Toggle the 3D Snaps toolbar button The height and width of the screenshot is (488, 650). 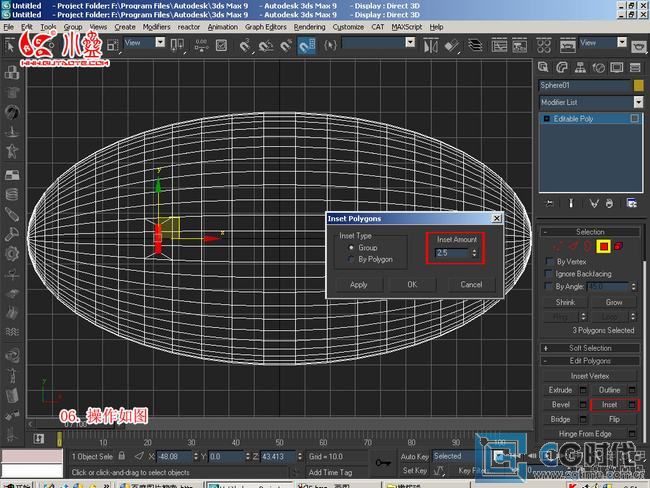[245, 45]
